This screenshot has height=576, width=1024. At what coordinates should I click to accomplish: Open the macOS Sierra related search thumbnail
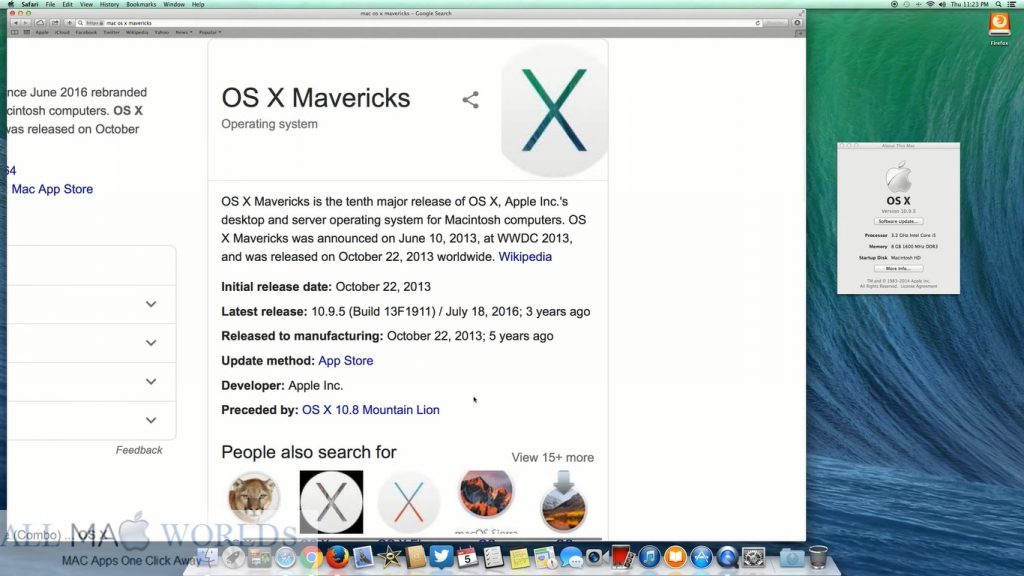coord(486,494)
